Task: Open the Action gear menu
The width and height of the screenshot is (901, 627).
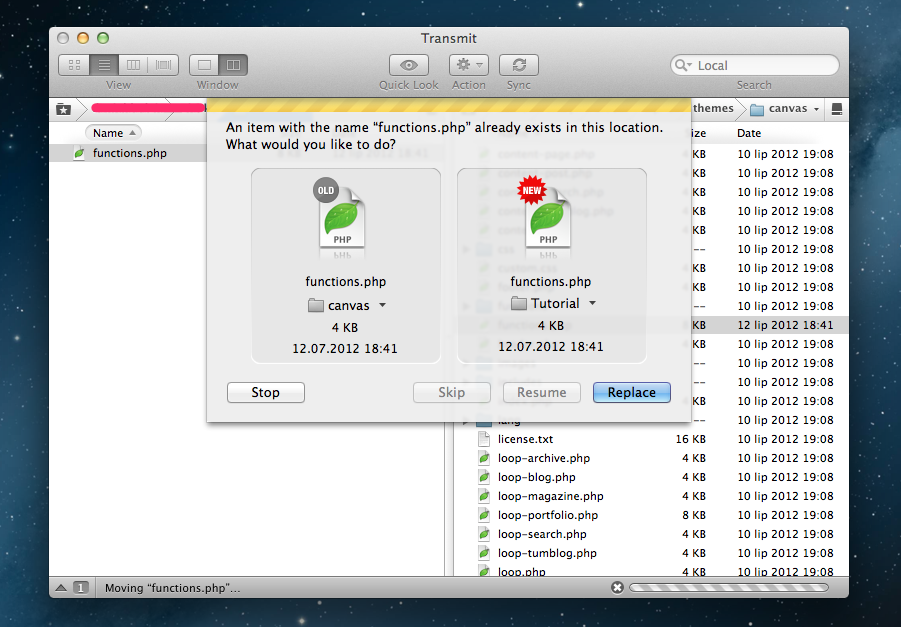Action: coord(469,65)
